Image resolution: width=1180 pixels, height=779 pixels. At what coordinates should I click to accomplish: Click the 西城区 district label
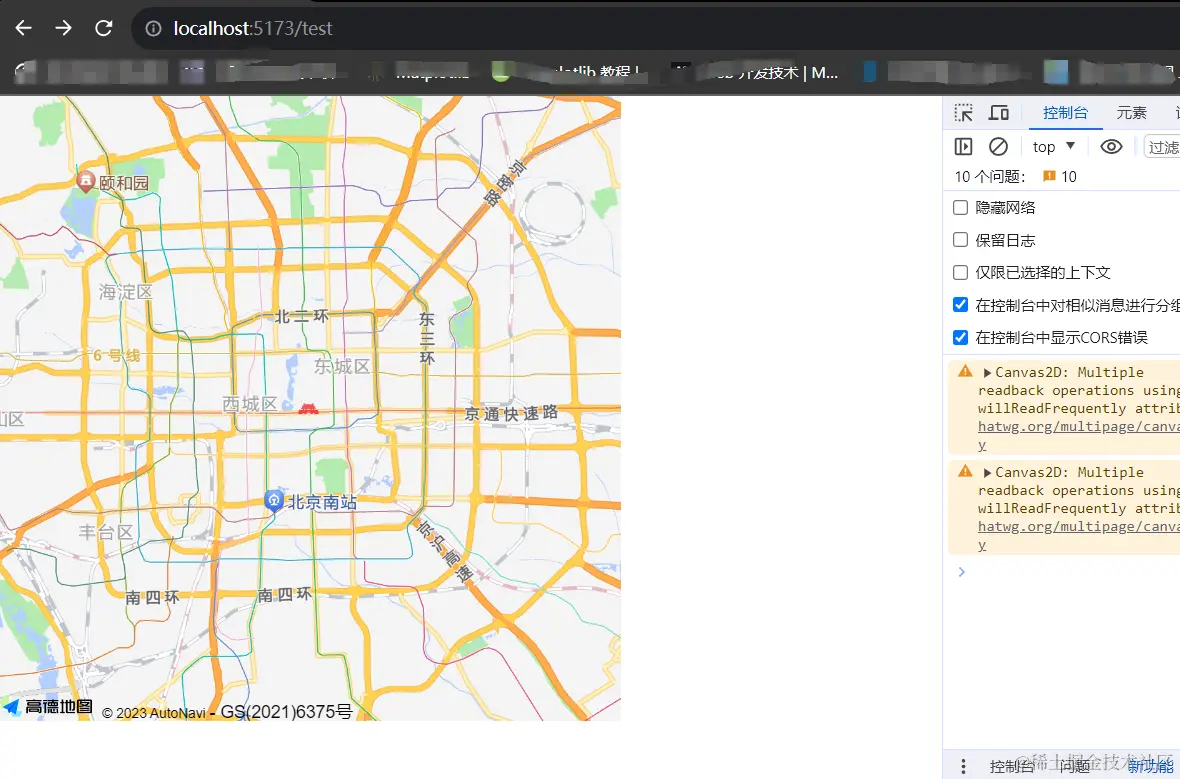click(250, 404)
